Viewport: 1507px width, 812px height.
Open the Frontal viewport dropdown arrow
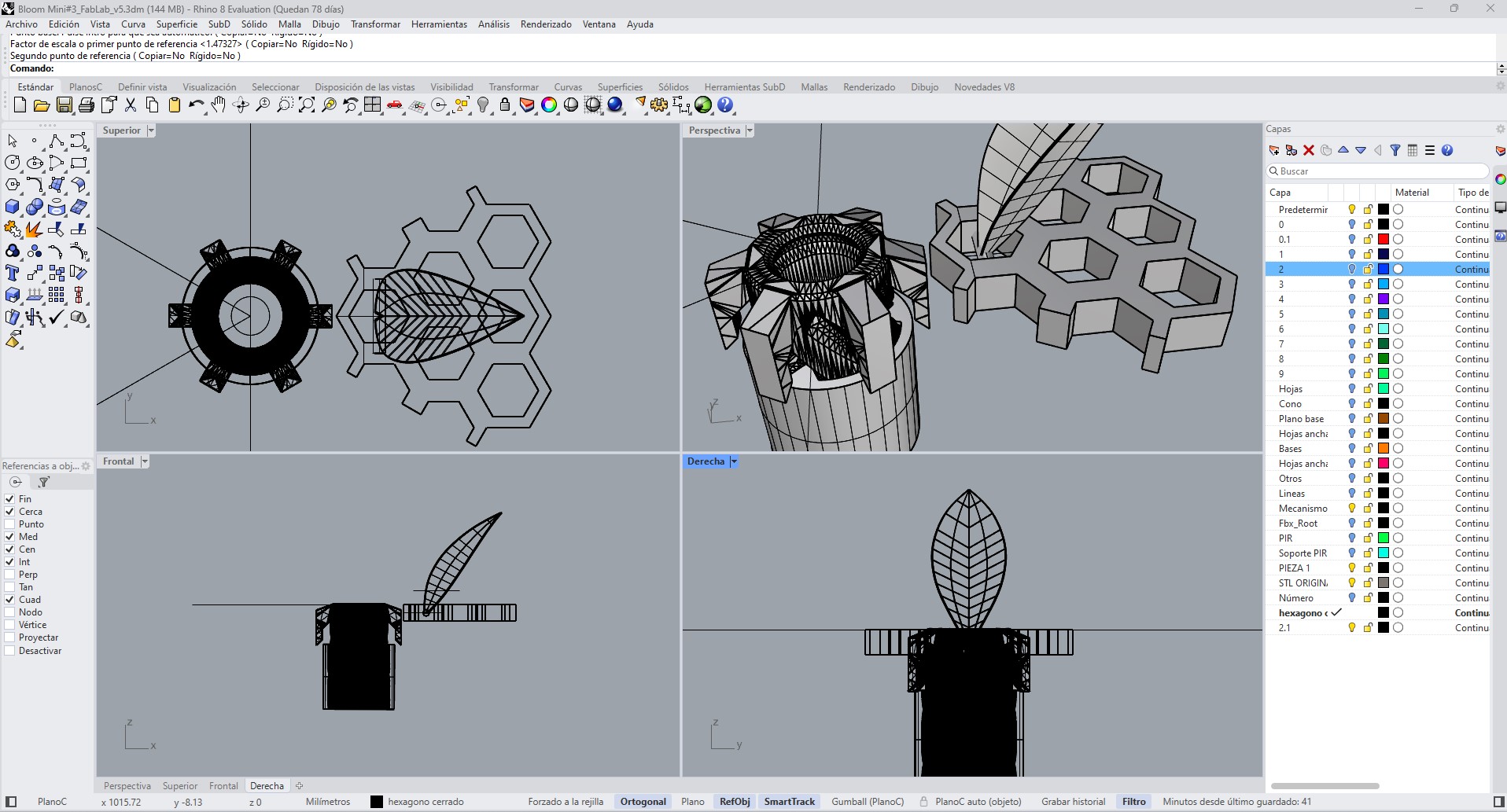[x=145, y=461]
